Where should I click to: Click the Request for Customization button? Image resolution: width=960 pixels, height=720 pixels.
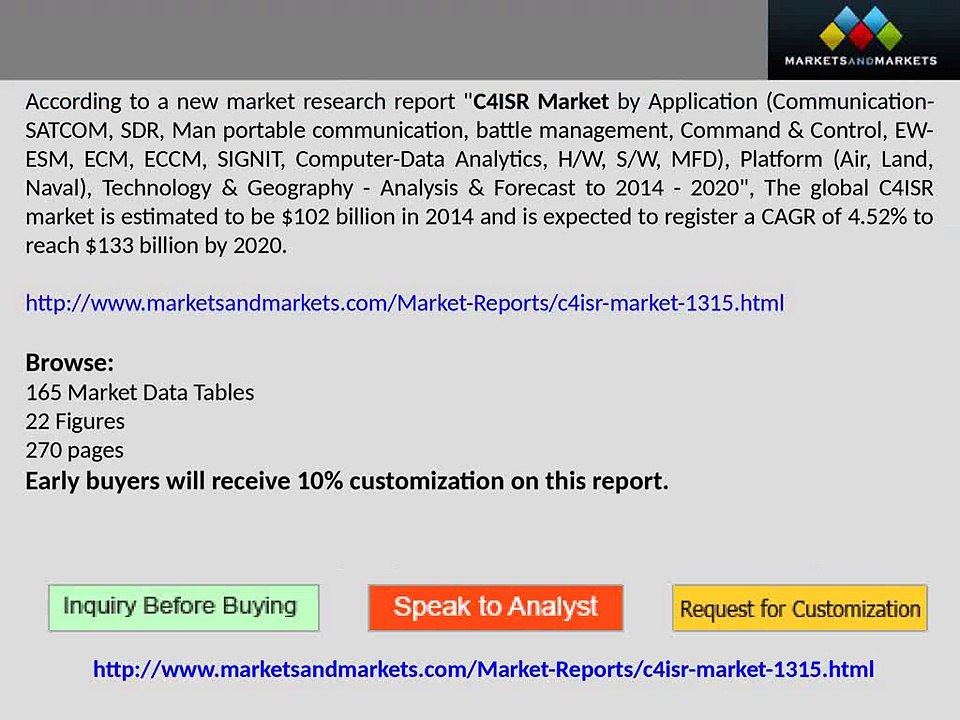pos(800,608)
